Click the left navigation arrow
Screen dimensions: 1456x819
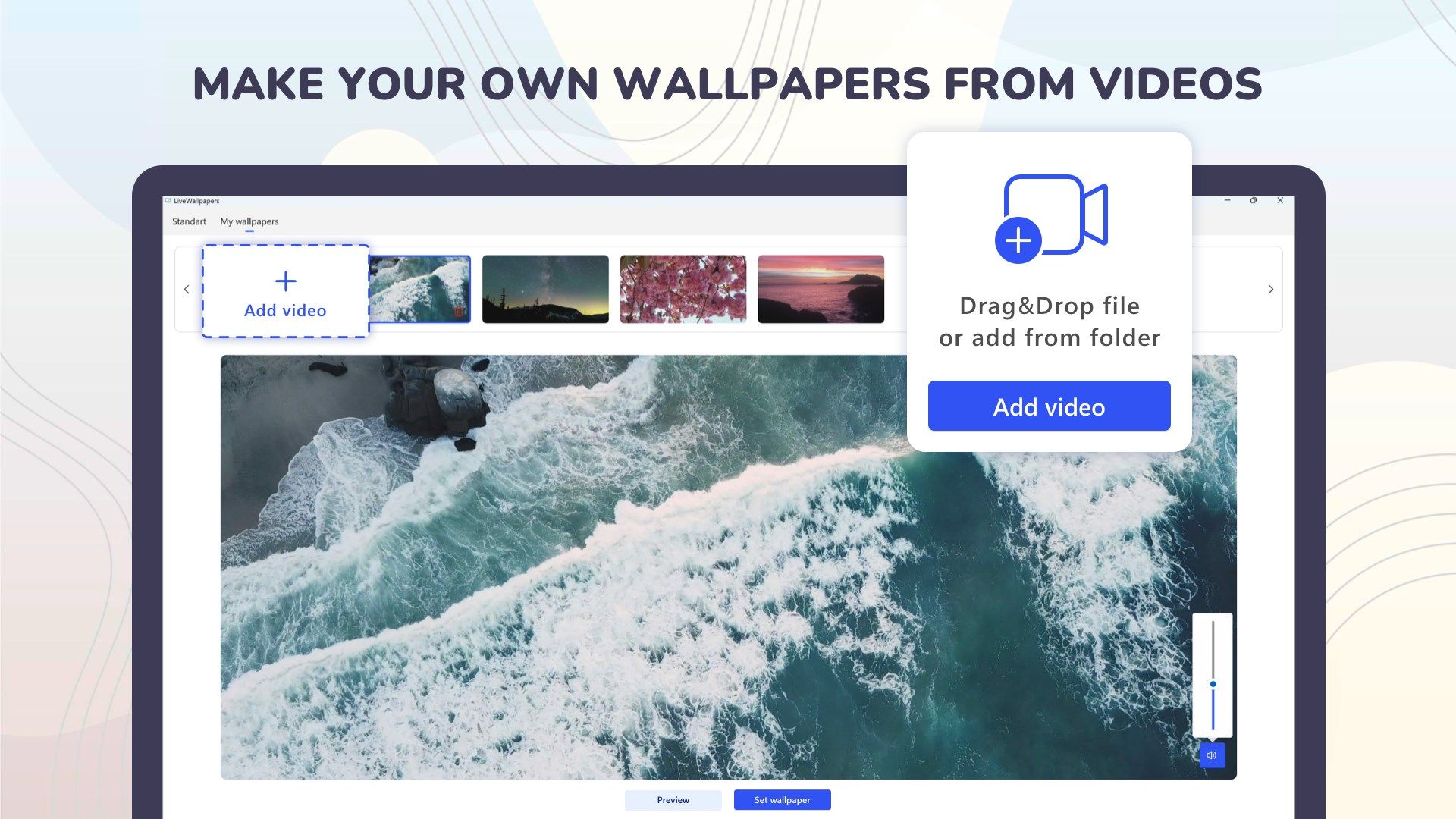pyautogui.click(x=187, y=289)
